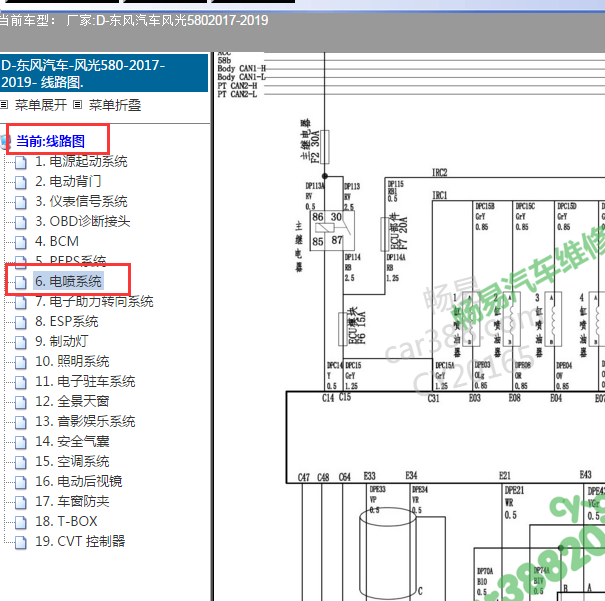The width and height of the screenshot is (605, 601).
Task: Click page icon beside 15. 空调系统
Action: pyautogui.click(x=21, y=463)
